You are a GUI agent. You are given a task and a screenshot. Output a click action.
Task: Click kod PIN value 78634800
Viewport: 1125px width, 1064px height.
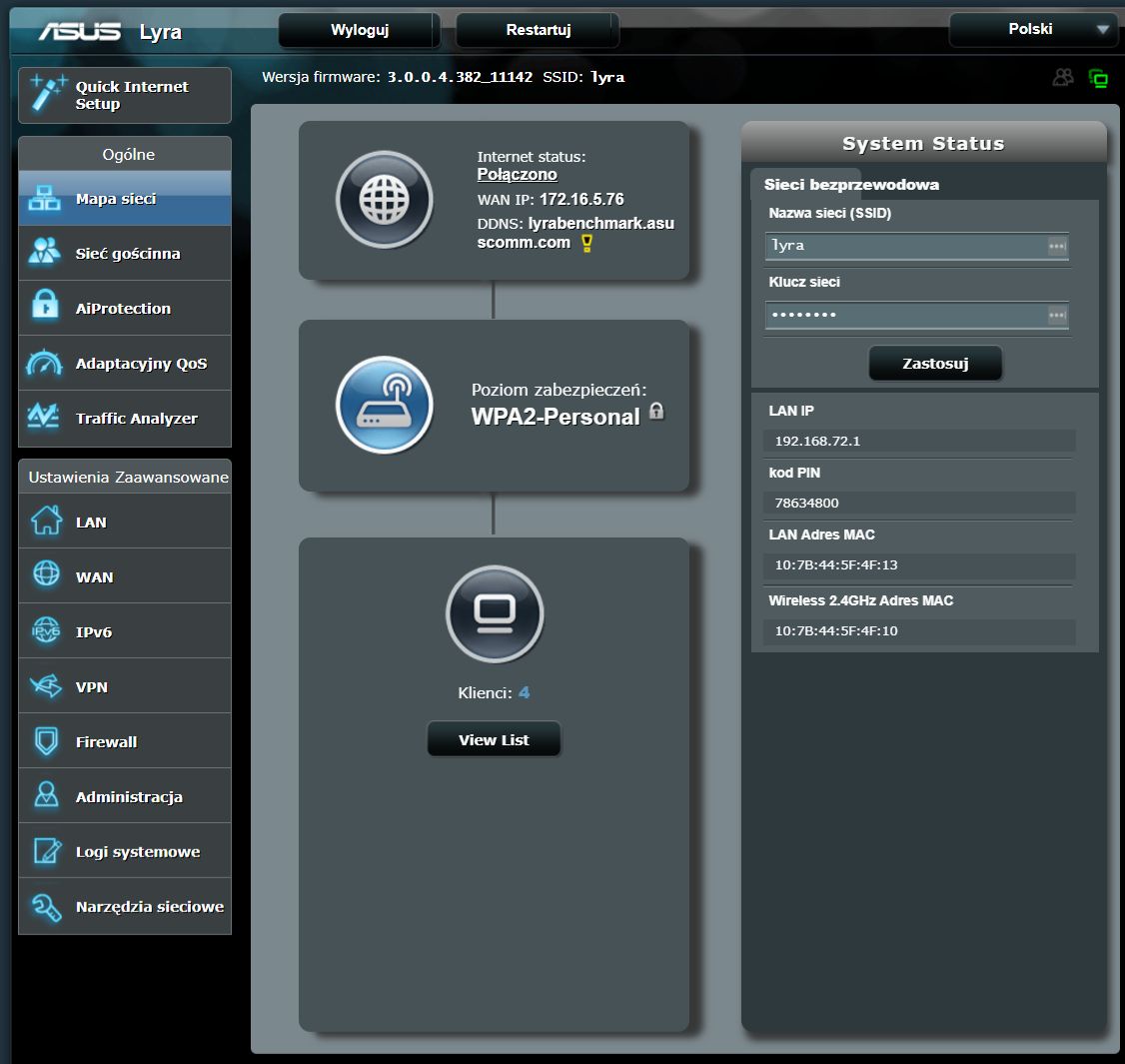coord(806,503)
